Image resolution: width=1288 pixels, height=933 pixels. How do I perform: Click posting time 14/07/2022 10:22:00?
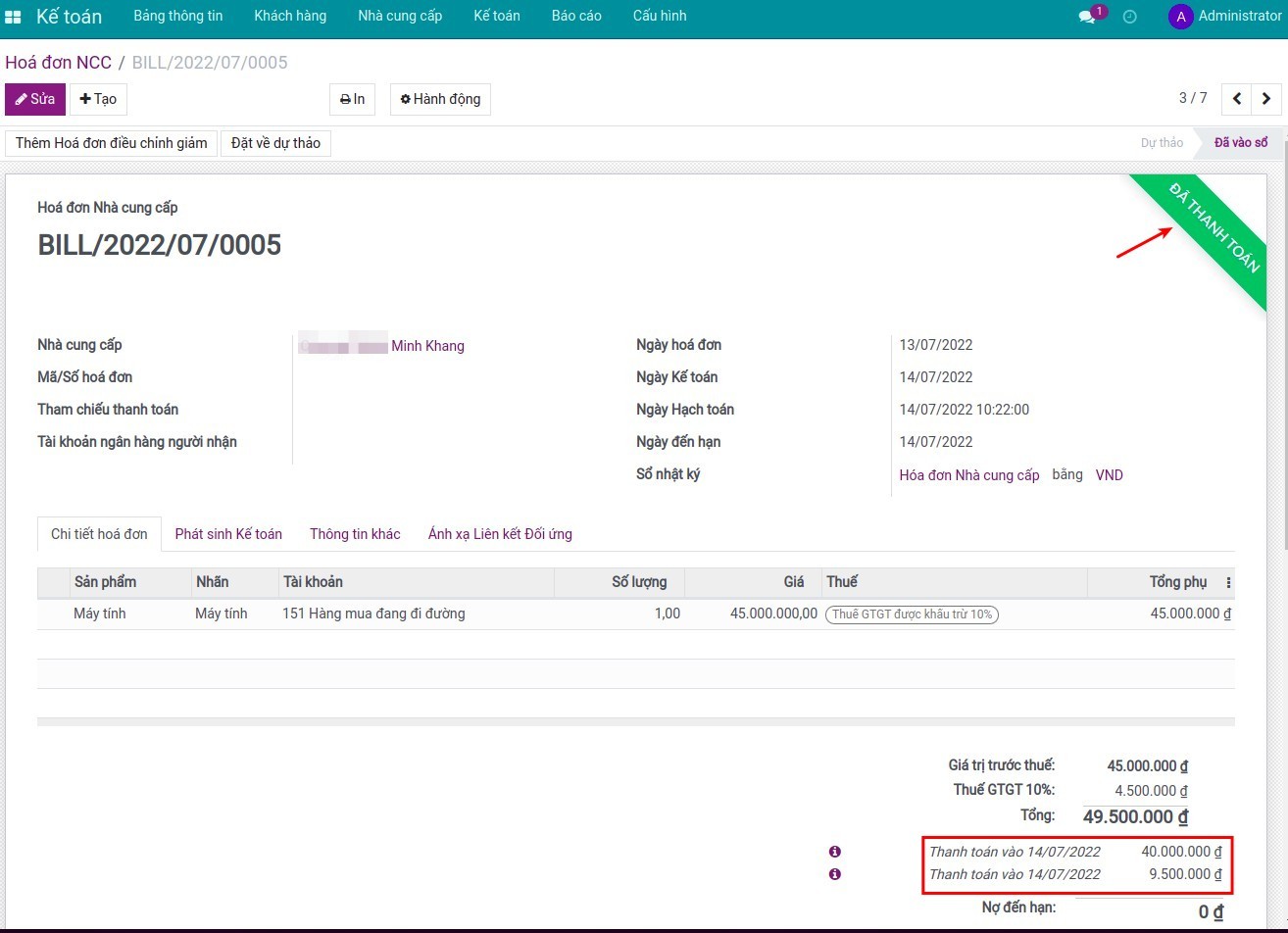click(x=965, y=410)
